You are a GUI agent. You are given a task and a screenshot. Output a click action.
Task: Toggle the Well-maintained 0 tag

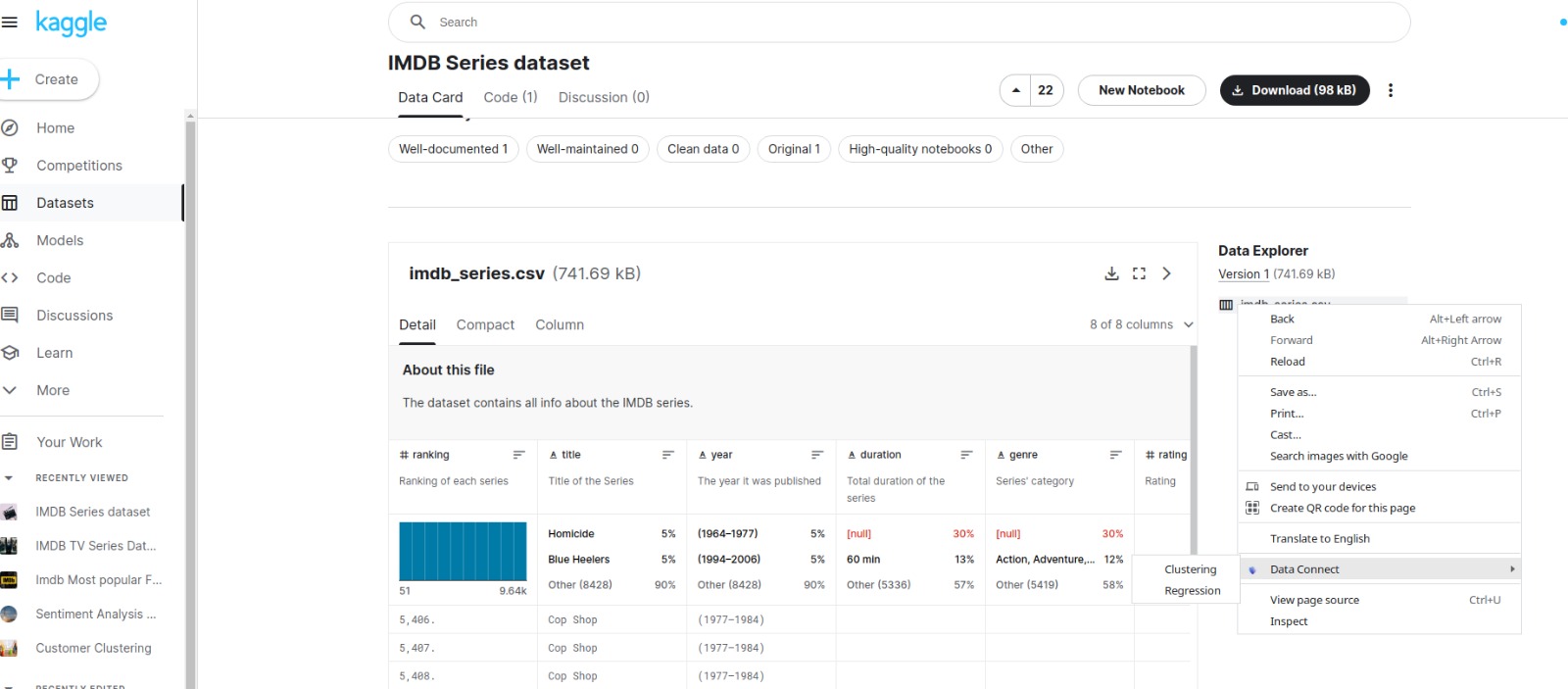pos(587,149)
